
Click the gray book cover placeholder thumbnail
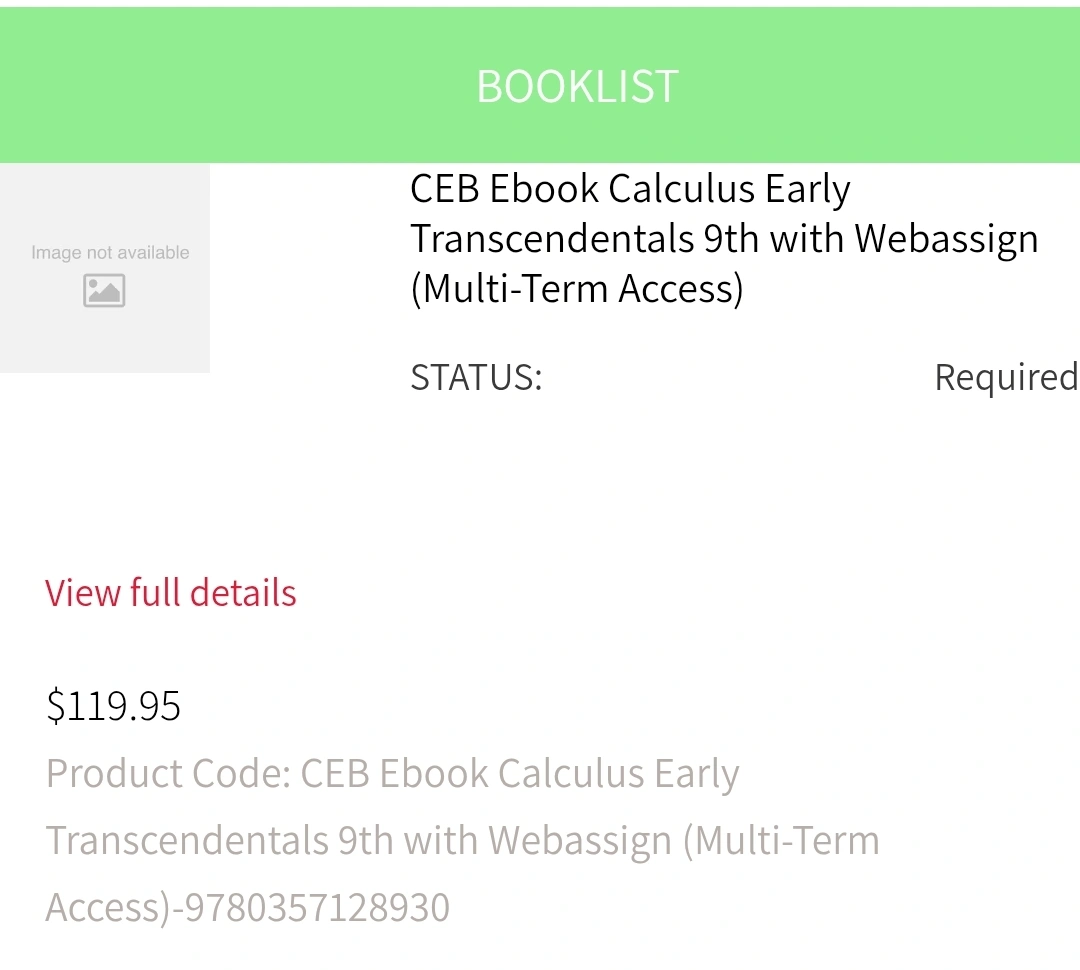coord(105,268)
